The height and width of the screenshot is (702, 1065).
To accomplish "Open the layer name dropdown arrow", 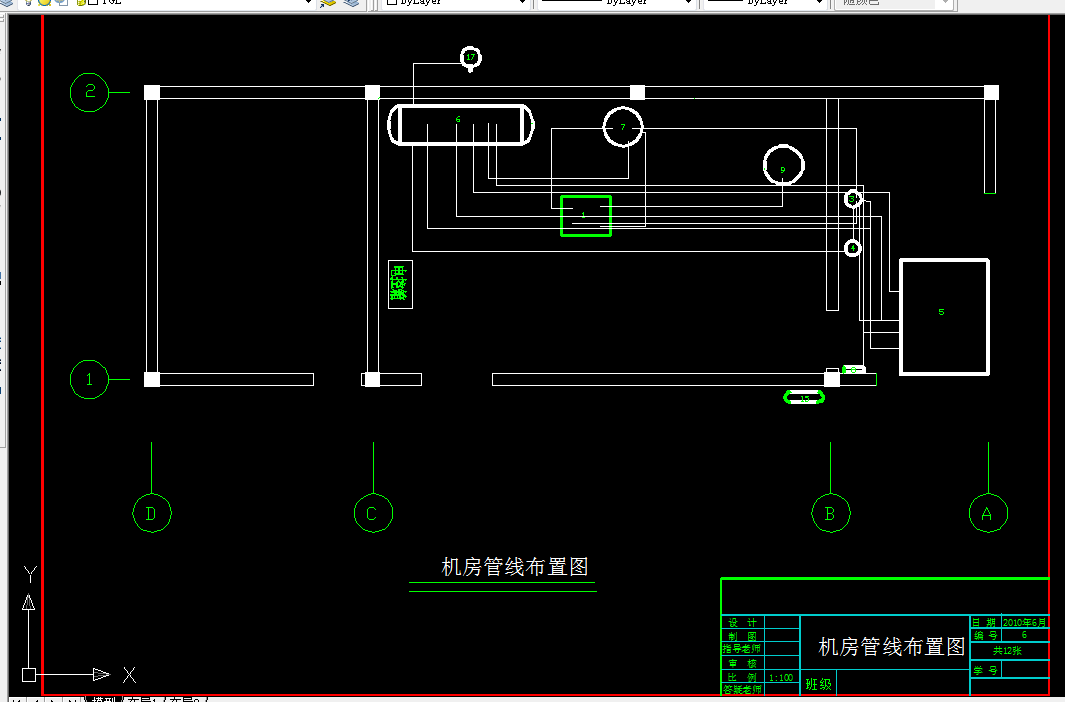I will (308, 3).
